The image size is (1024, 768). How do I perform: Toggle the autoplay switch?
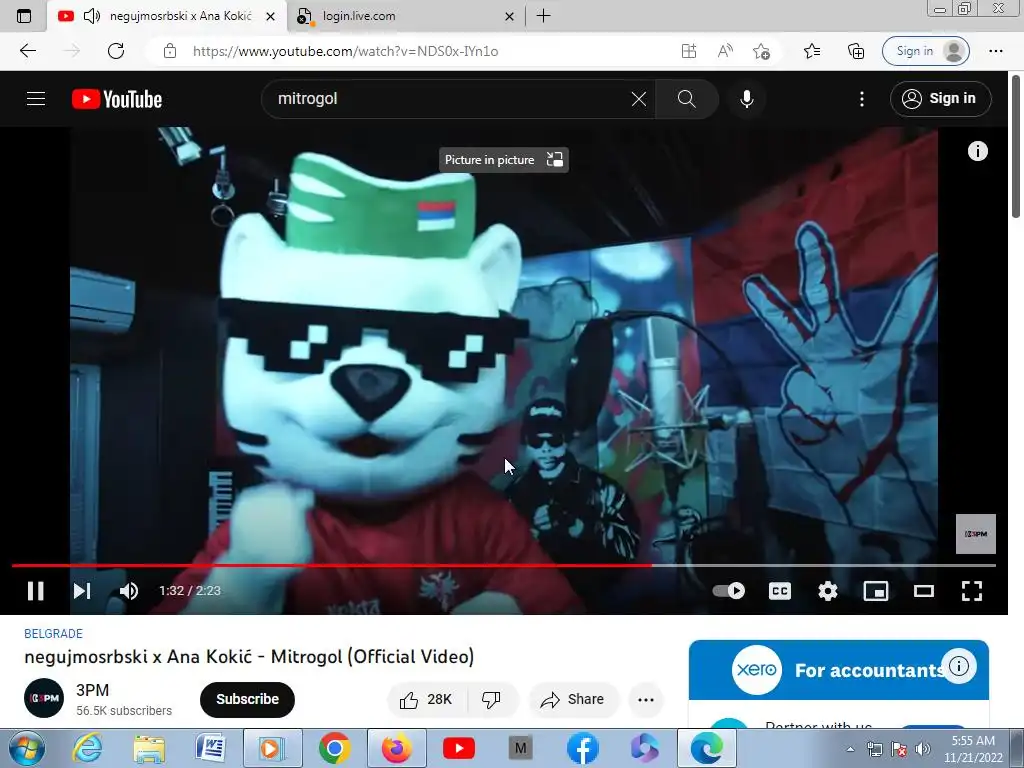(x=729, y=591)
